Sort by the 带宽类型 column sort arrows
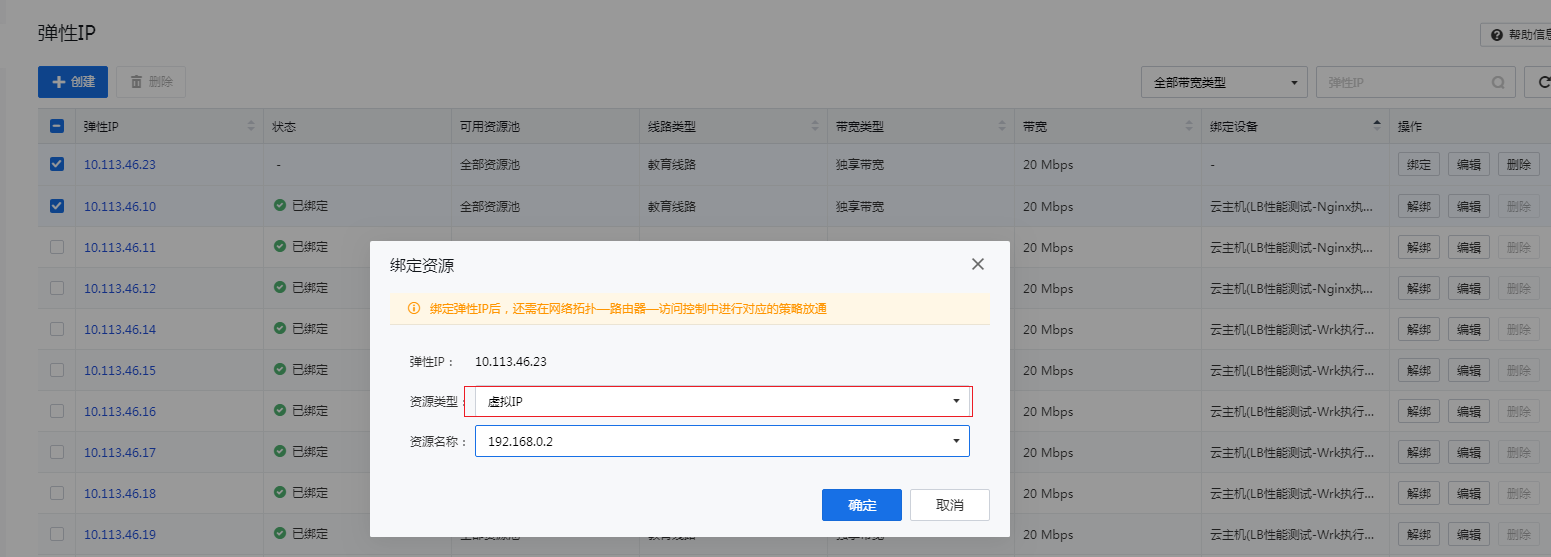This screenshot has width=1551, height=557. [1002, 126]
